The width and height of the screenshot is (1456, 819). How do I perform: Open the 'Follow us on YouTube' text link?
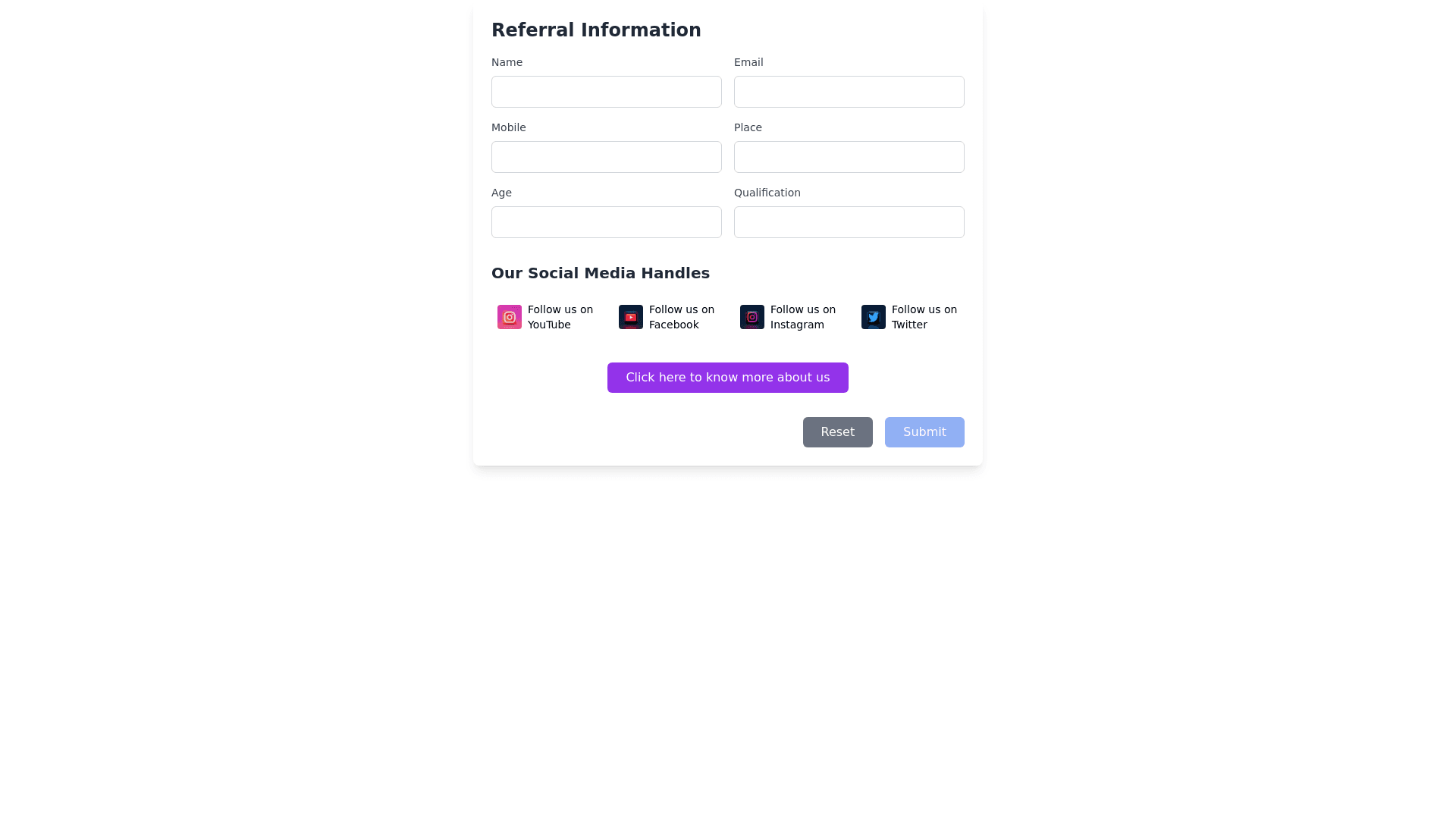coord(560,317)
